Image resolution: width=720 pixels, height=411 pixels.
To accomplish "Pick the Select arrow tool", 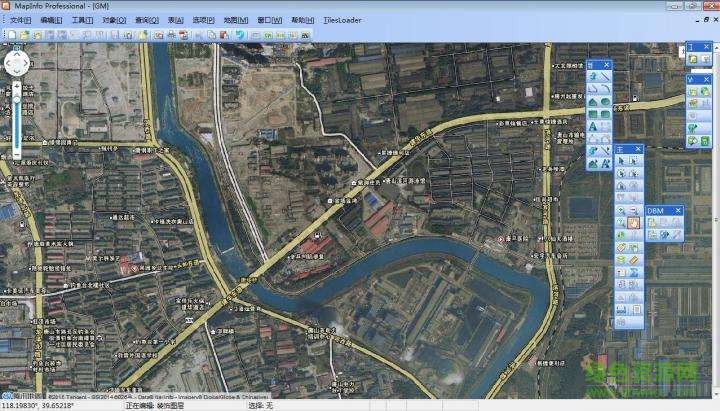I will (621, 161).
